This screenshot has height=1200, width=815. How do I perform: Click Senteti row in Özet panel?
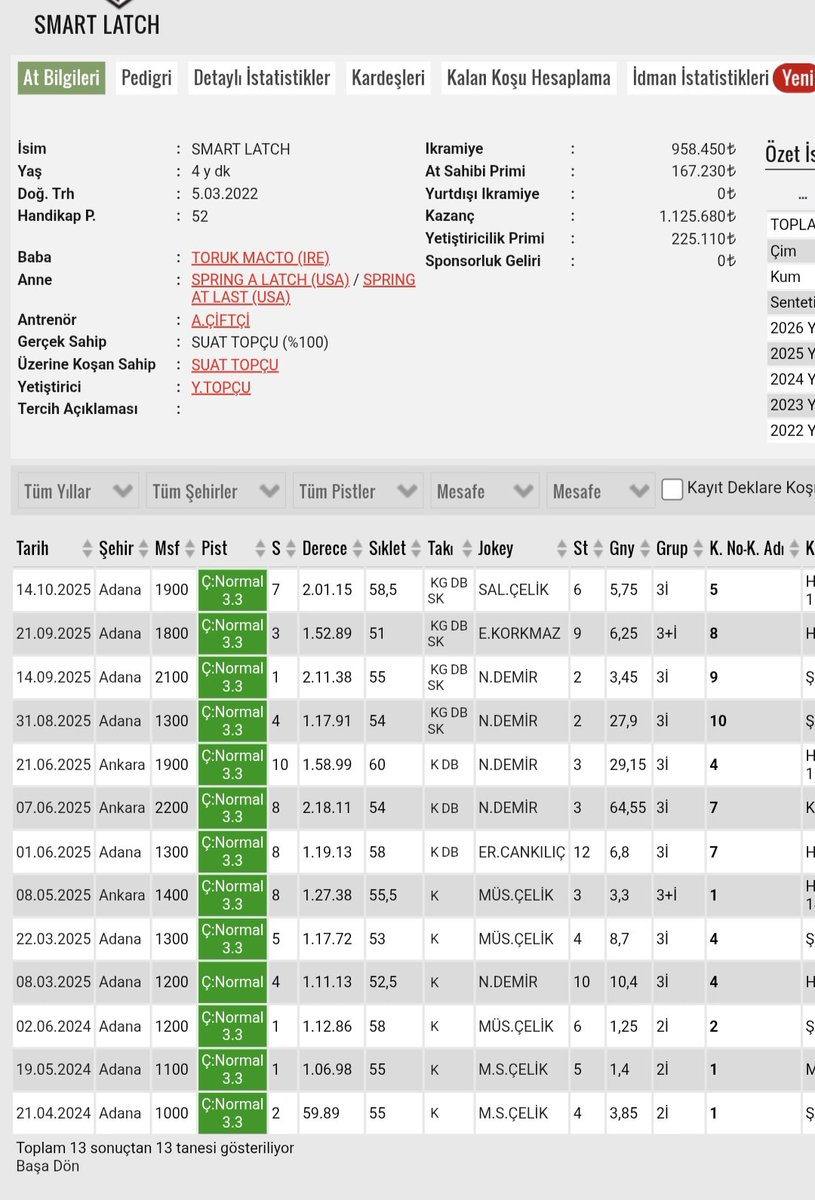click(x=791, y=302)
